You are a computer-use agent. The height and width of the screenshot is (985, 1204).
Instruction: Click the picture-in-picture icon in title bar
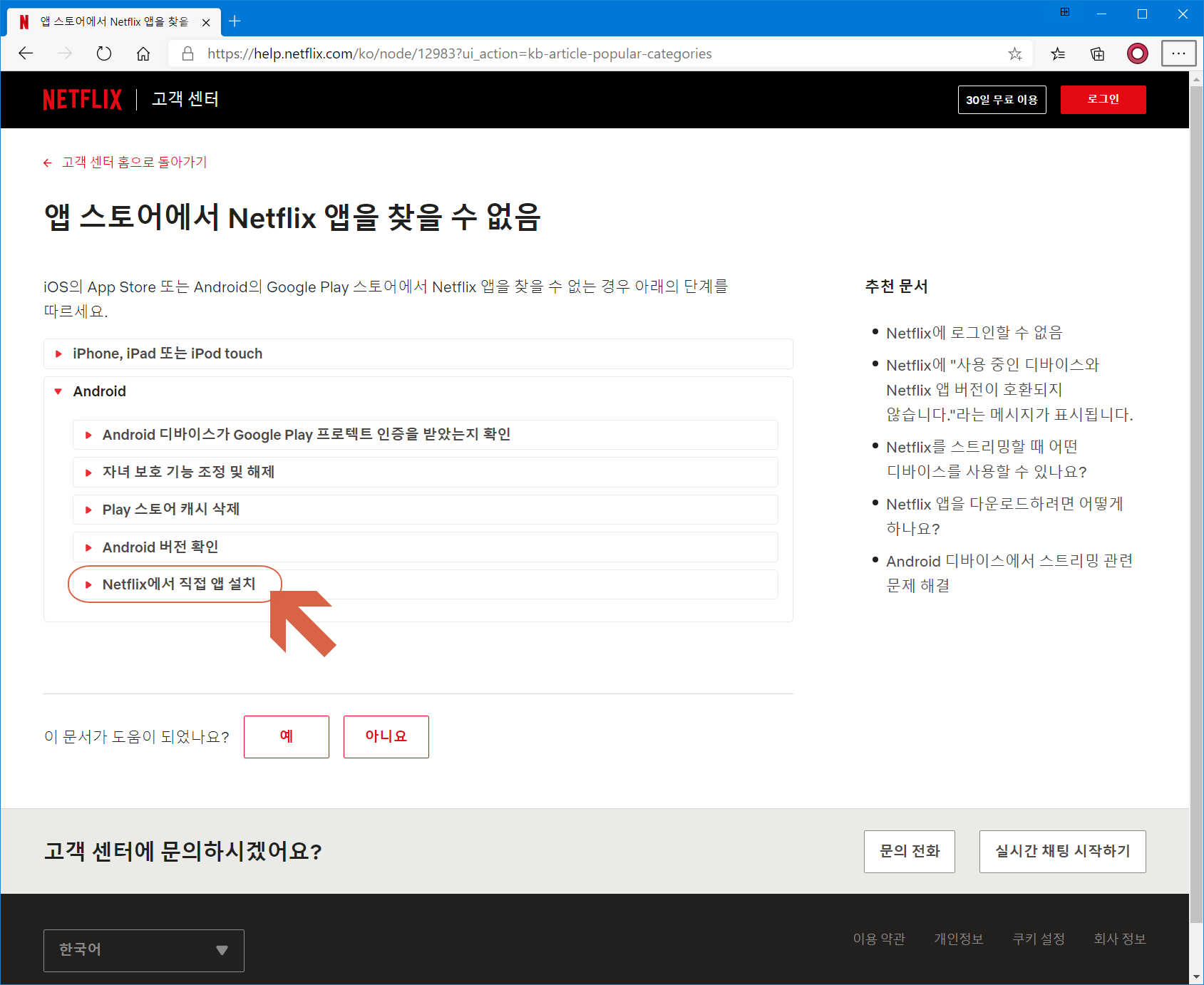tap(1065, 12)
